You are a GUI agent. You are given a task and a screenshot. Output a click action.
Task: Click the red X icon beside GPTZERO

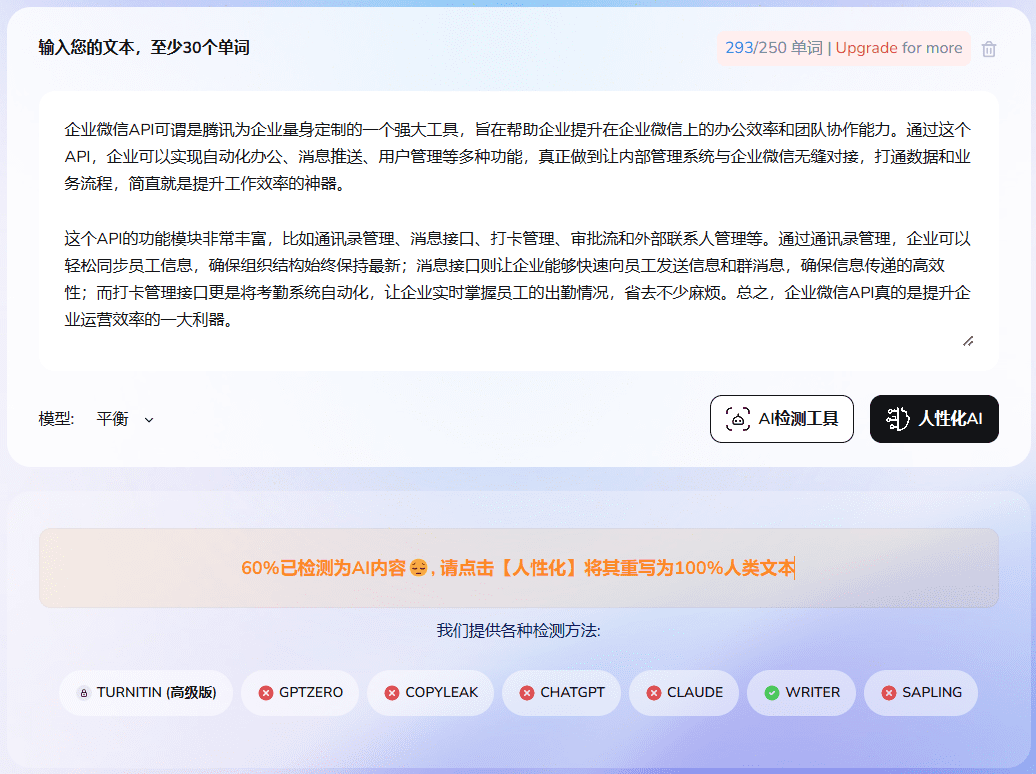(x=265, y=693)
